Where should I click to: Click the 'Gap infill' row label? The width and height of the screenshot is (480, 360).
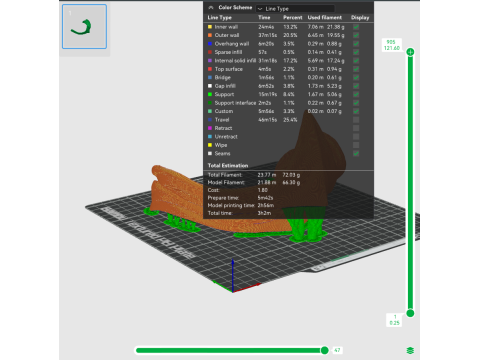225,86
